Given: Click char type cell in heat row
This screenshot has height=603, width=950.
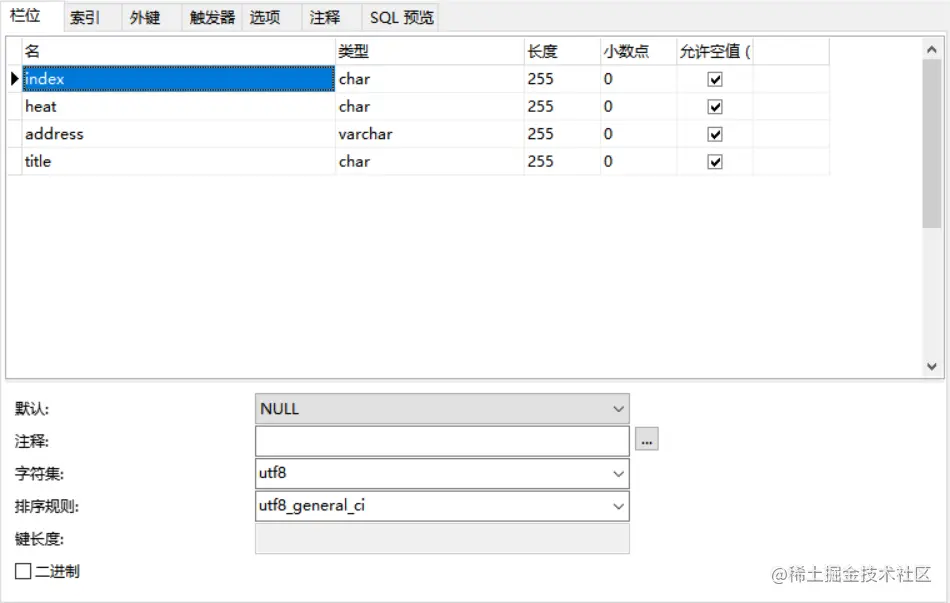Looking at the screenshot, I should point(430,106).
